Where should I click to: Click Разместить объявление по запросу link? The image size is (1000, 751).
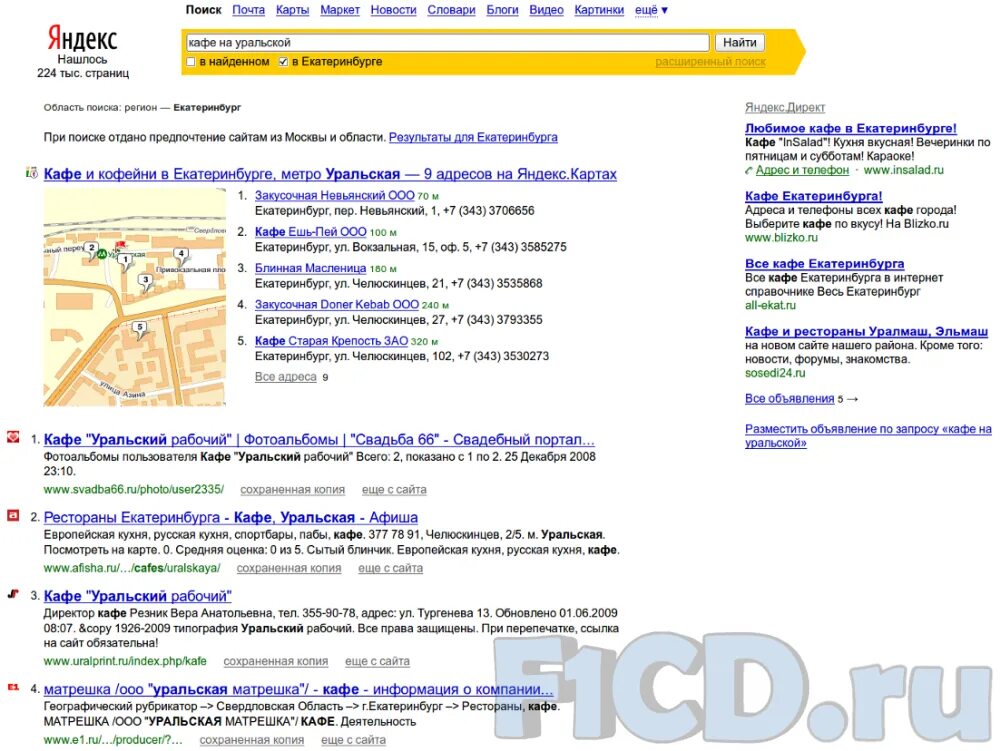pyautogui.click(x=868, y=436)
